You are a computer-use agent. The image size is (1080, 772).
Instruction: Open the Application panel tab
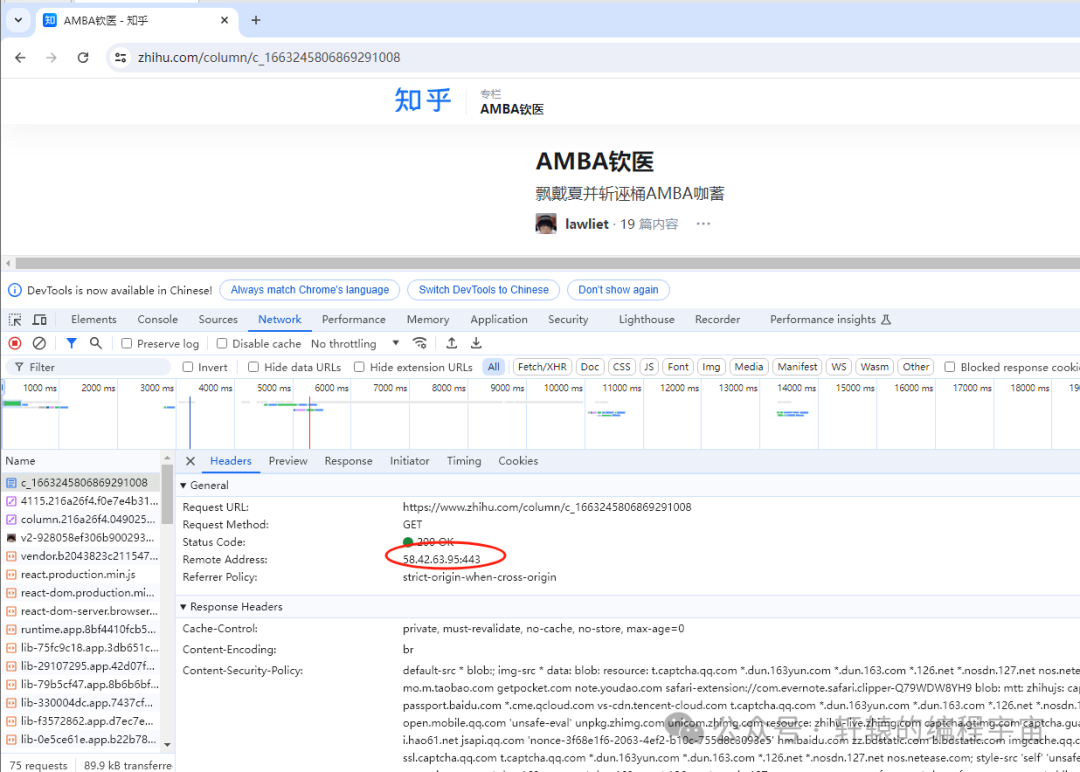pos(499,320)
